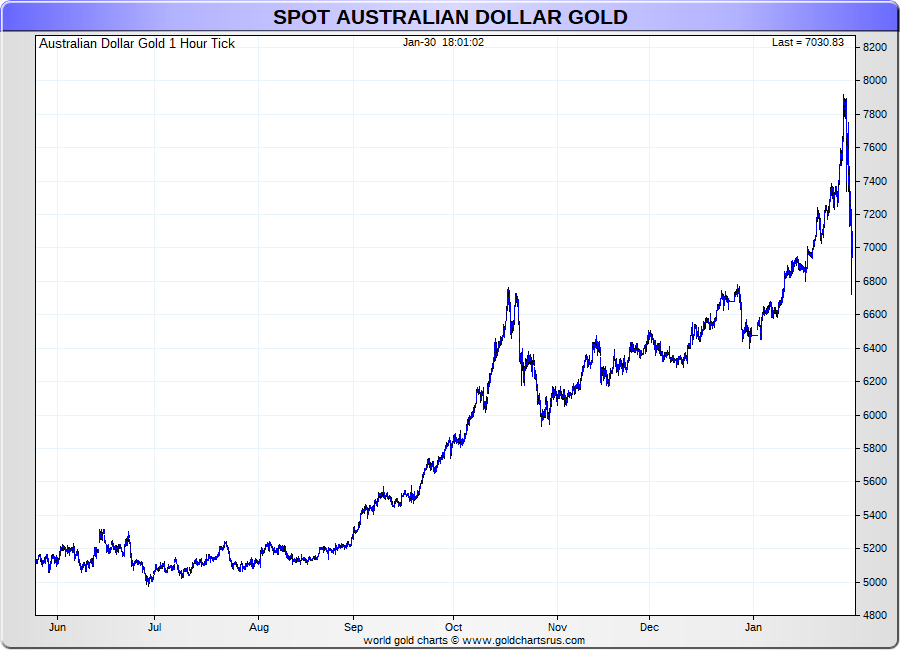
Task: Click the chart title SPOT AUSTRALIAN DOLLAR GOLD
Action: [450, 17]
